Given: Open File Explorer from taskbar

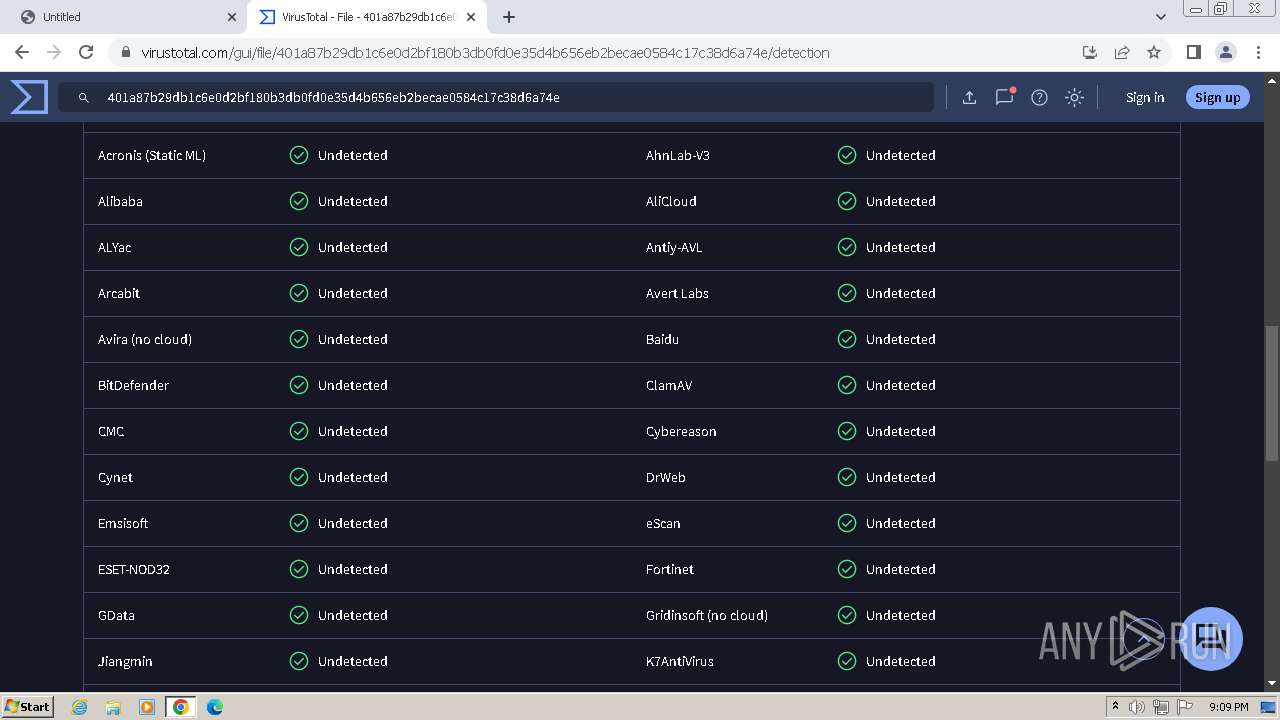Looking at the screenshot, I should [x=113, y=707].
